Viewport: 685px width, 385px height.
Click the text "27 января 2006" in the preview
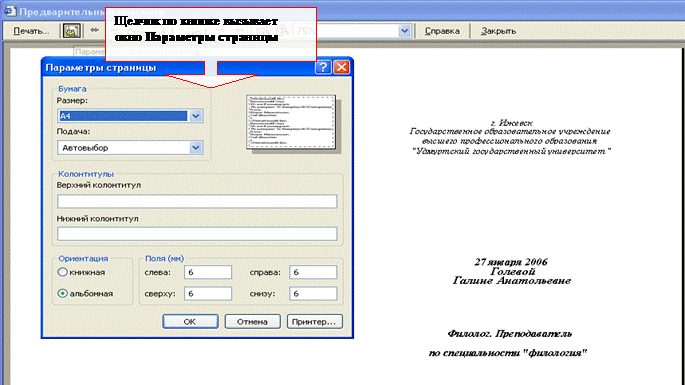click(511, 262)
